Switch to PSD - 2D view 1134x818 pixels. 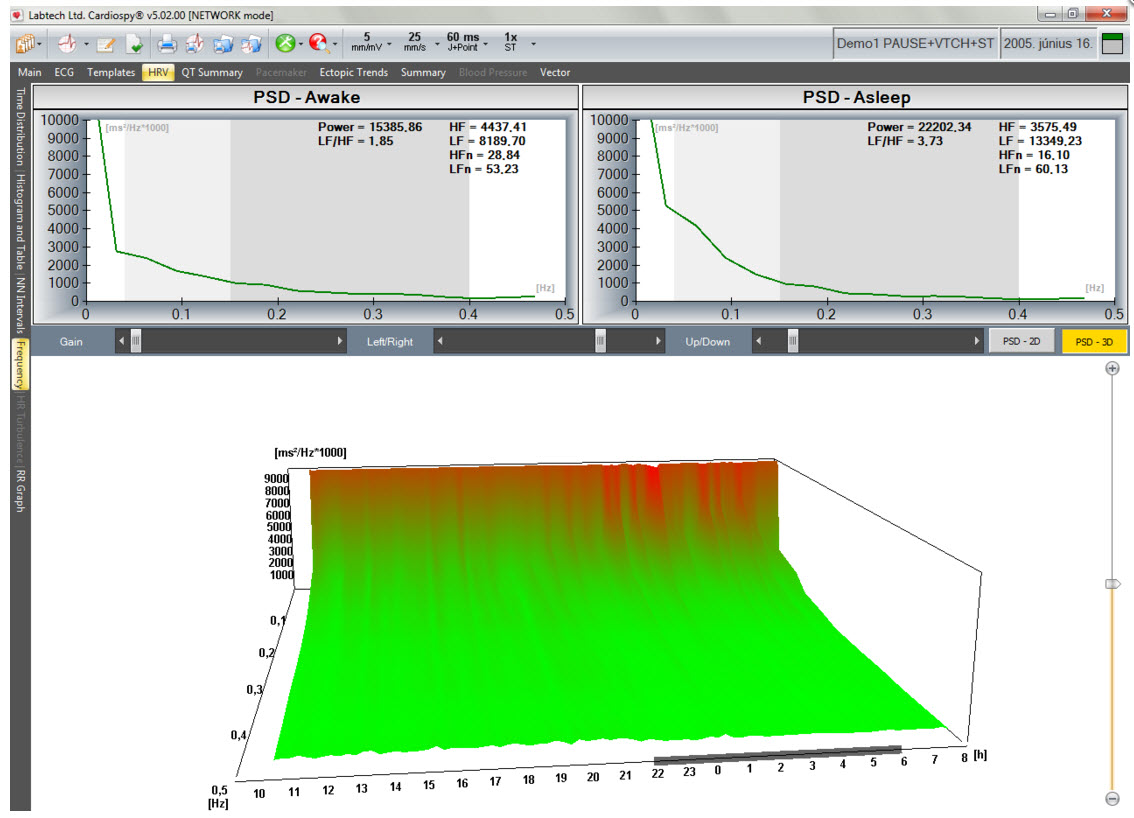[1022, 342]
